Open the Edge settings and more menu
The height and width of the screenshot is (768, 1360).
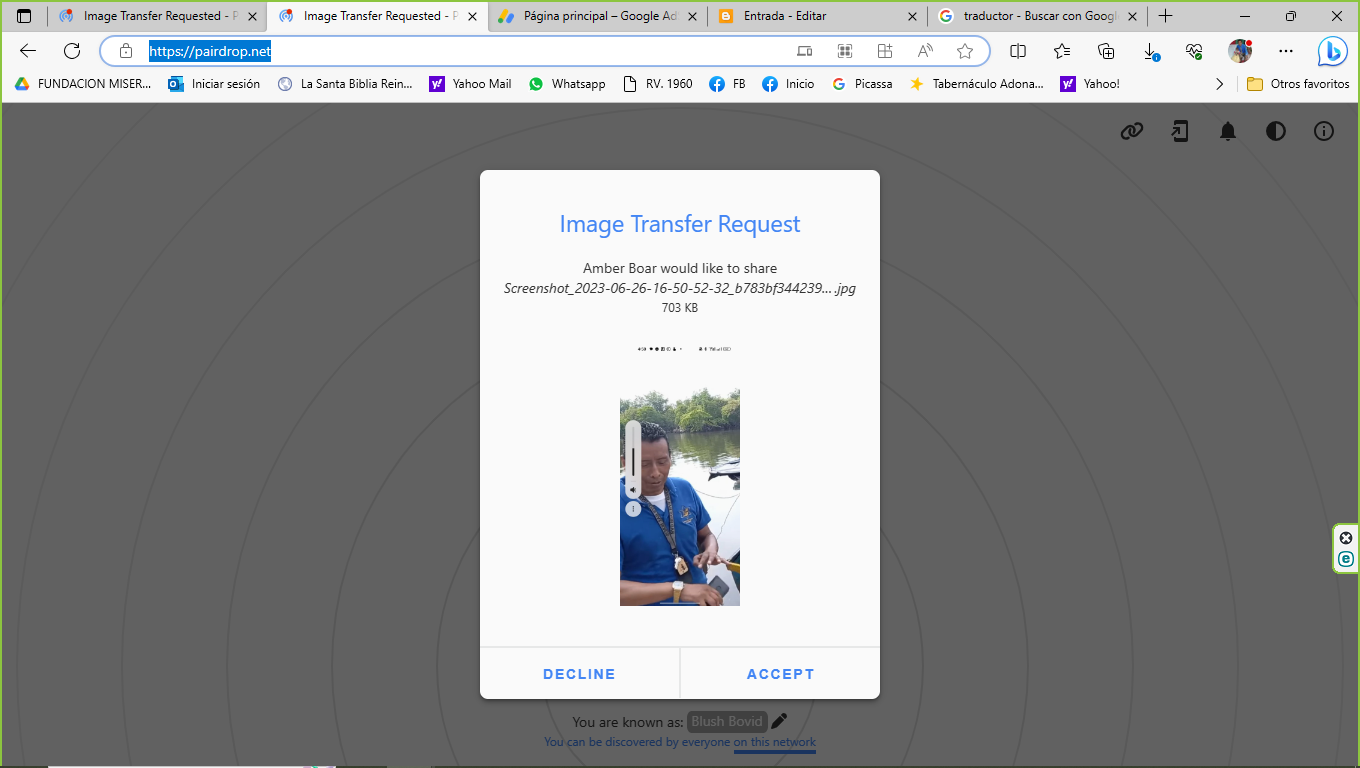[x=1286, y=51]
